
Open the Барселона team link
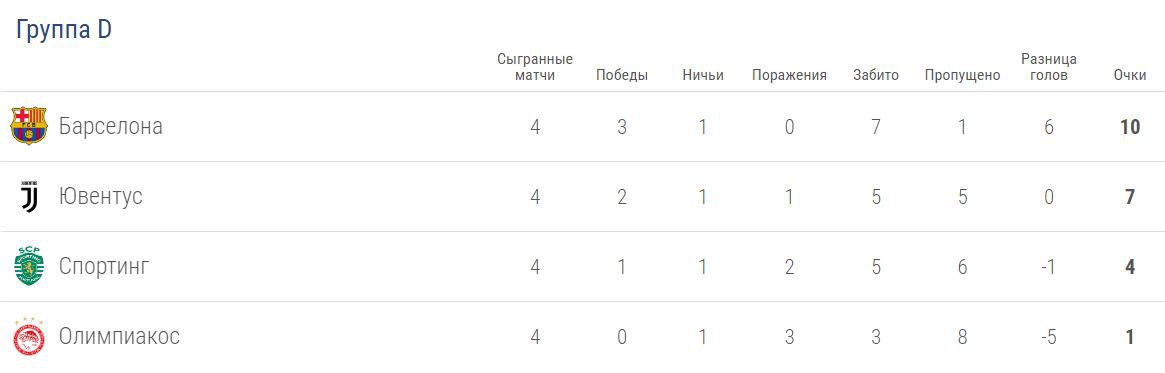tap(111, 127)
